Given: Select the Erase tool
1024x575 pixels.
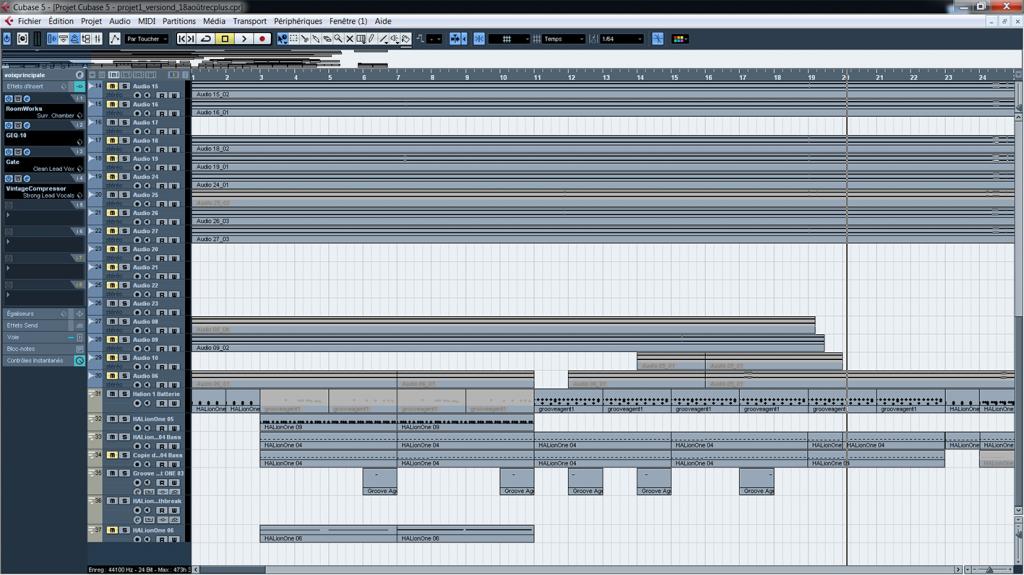Looking at the screenshot, I should point(327,39).
